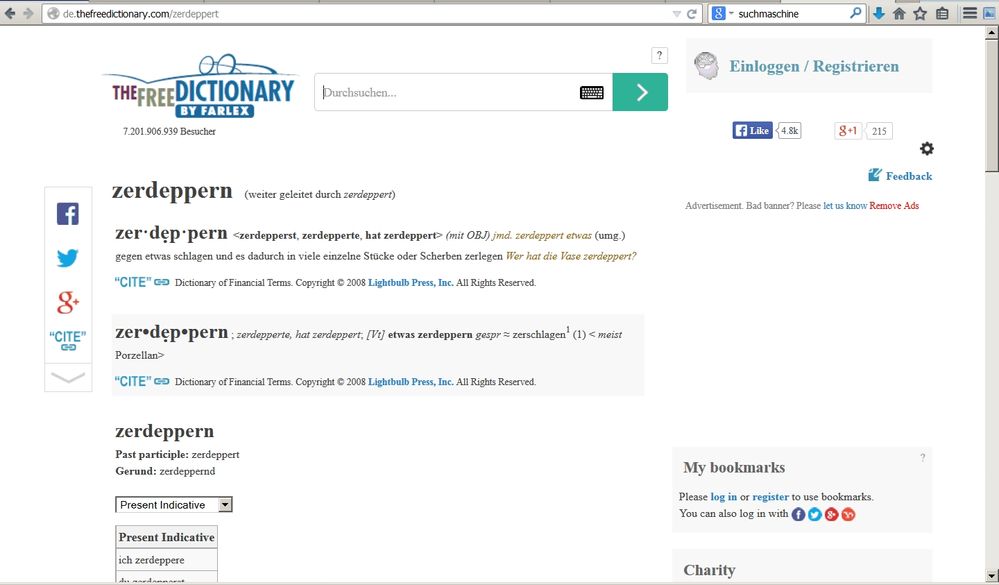Click the Twitter bird icon in the sidebar
999x585 pixels.
point(67,258)
